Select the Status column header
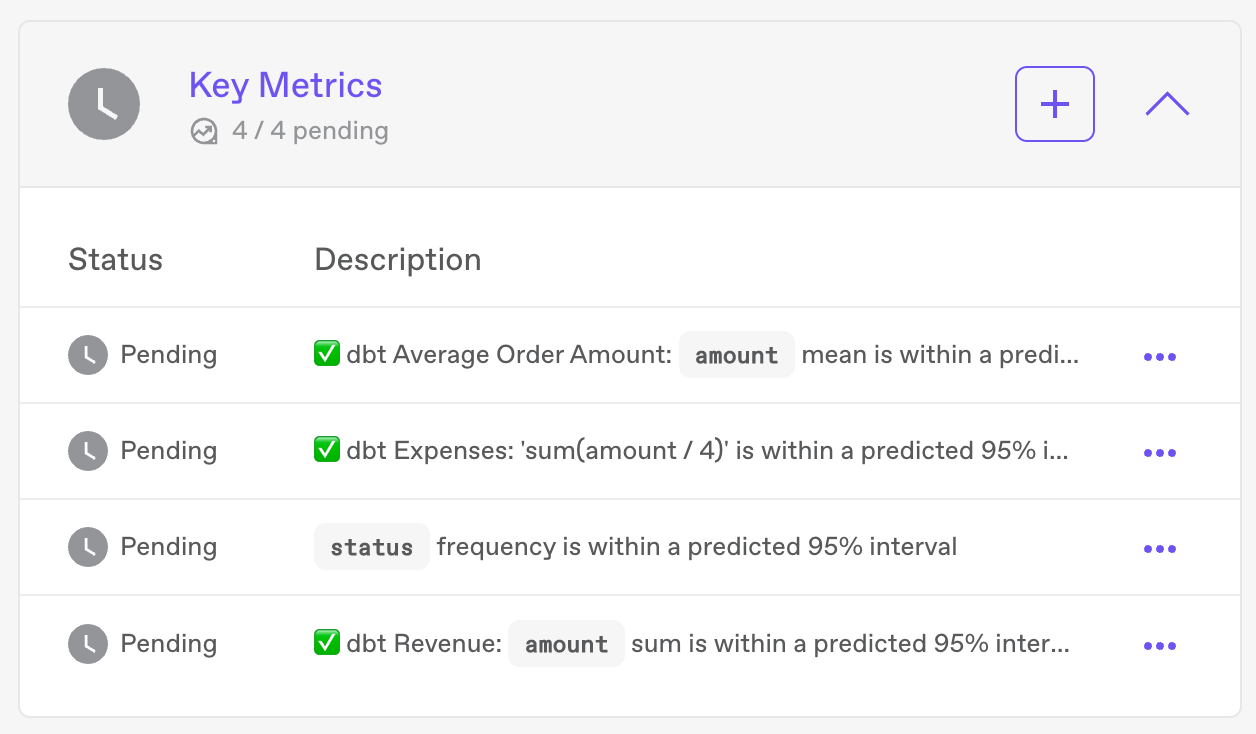The height and width of the screenshot is (734, 1256). [115, 260]
